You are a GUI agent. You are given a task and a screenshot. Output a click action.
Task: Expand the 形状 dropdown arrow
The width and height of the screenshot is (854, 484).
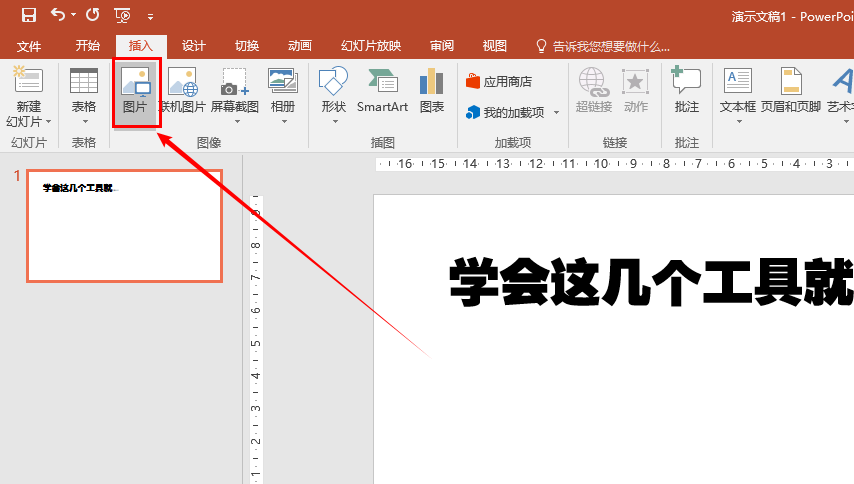click(335, 121)
